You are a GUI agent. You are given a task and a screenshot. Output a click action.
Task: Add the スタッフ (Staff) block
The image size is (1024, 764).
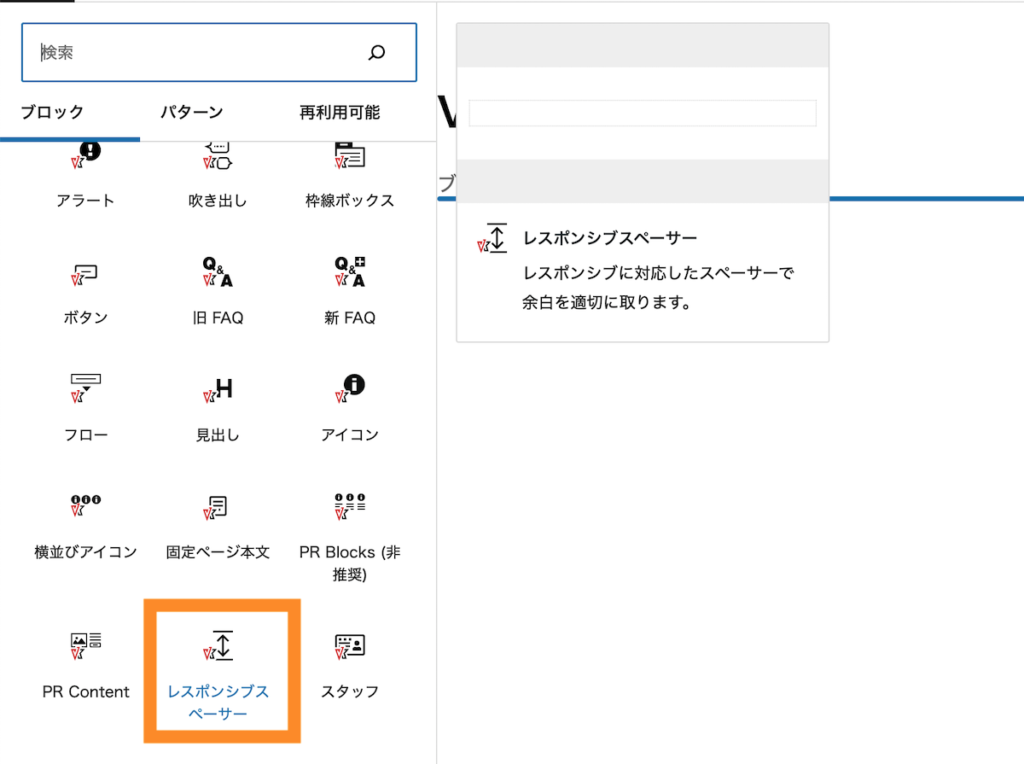click(350, 665)
